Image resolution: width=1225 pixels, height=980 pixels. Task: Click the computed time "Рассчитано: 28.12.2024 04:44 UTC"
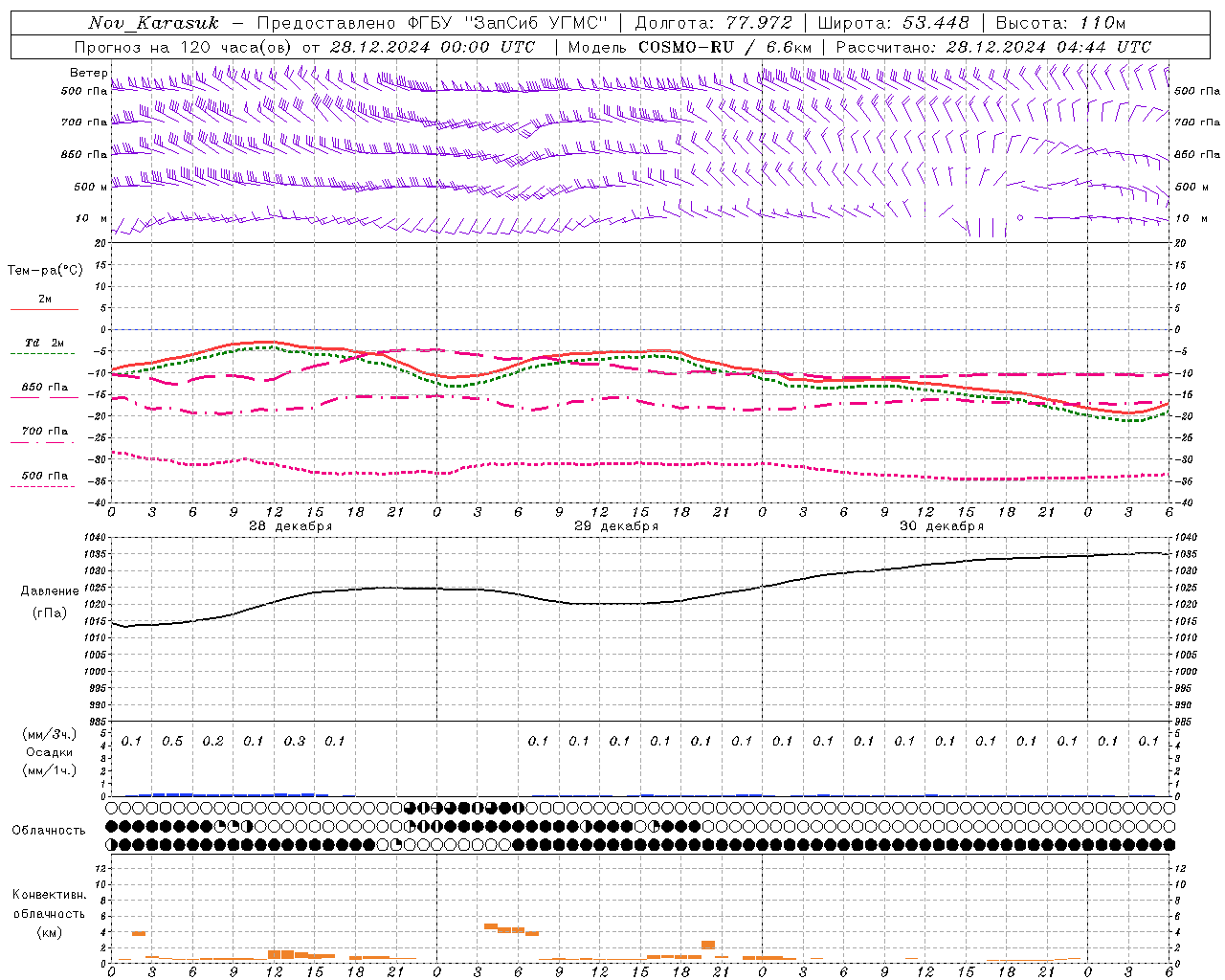[993, 47]
